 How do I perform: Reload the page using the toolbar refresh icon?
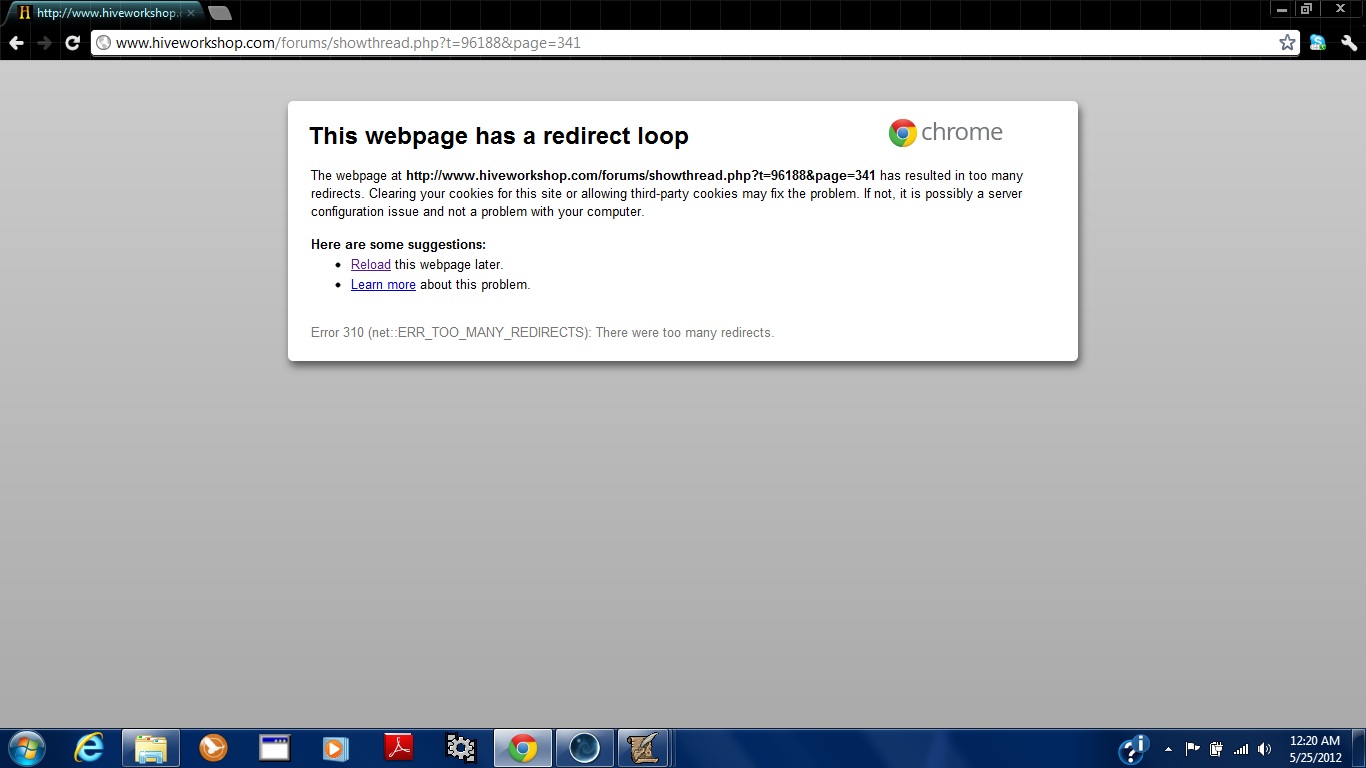pyautogui.click(x=72, y=43)
